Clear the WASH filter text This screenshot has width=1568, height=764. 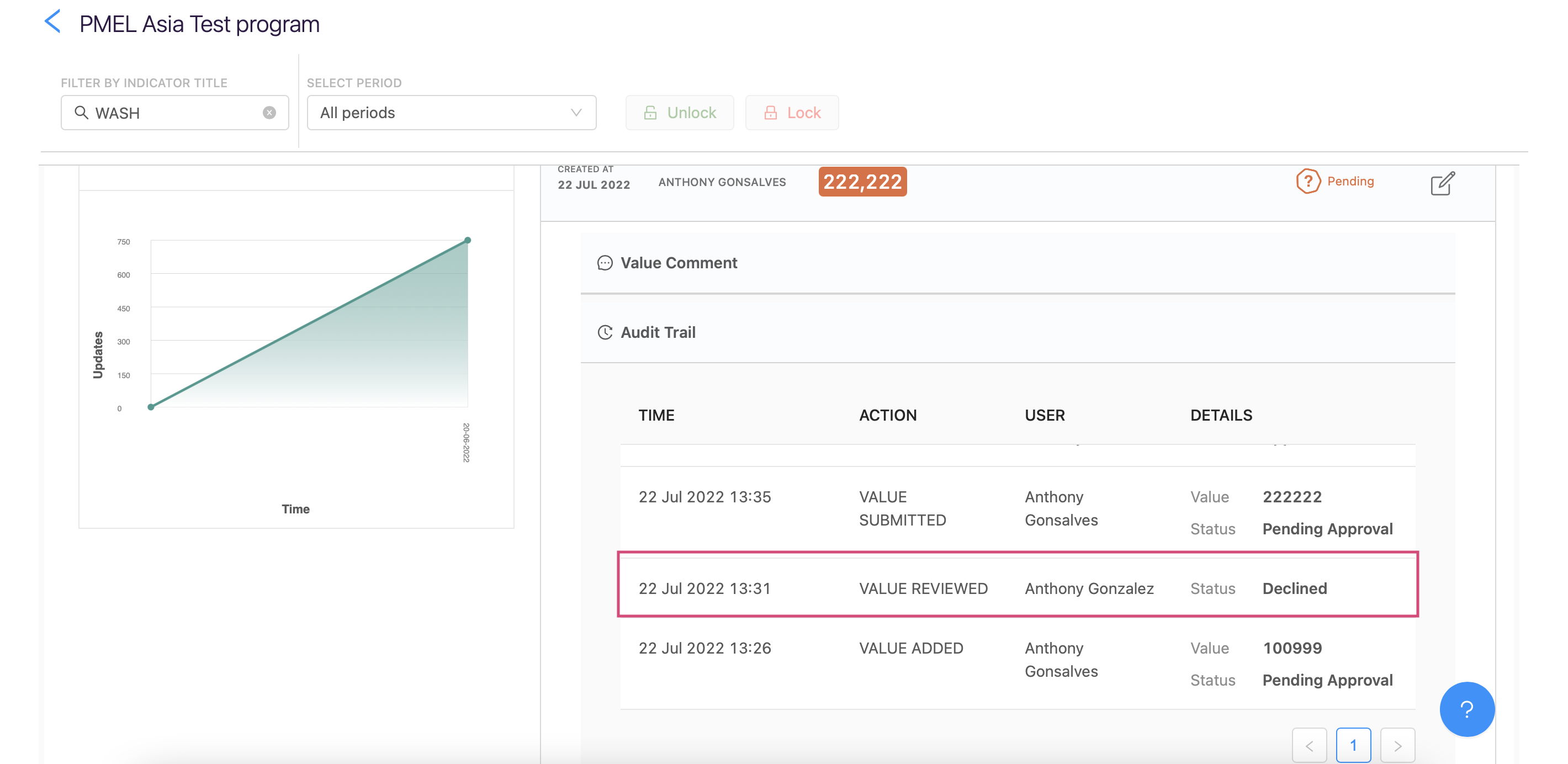tap(269, 113)
